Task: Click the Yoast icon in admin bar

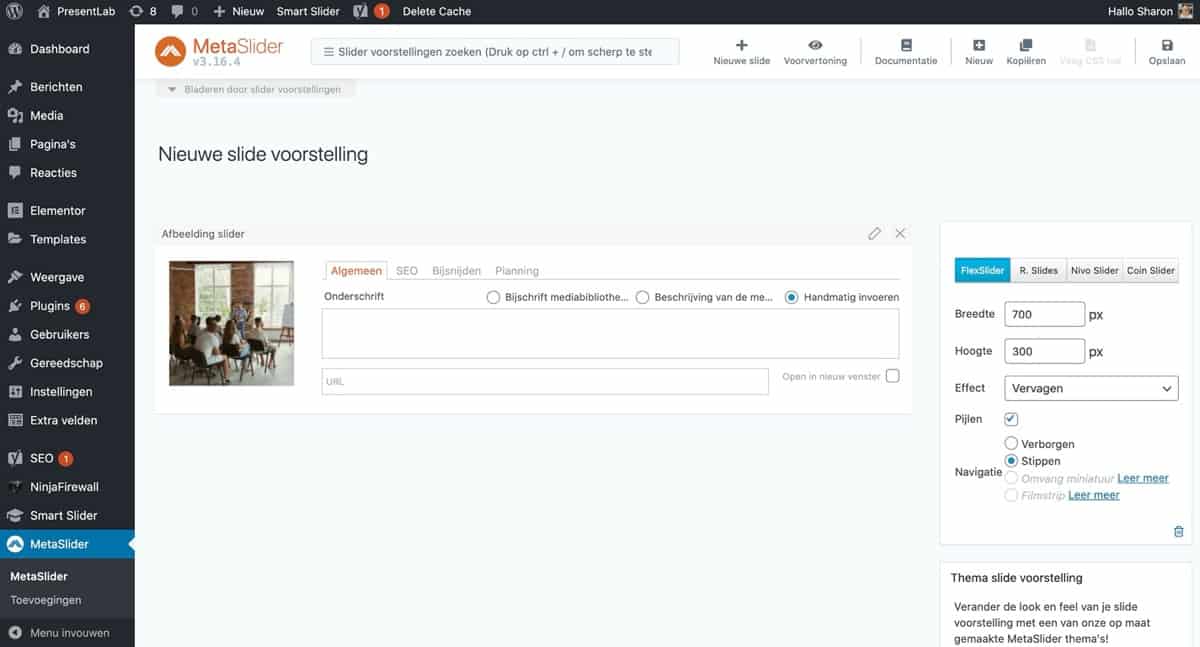Action: 360,11
